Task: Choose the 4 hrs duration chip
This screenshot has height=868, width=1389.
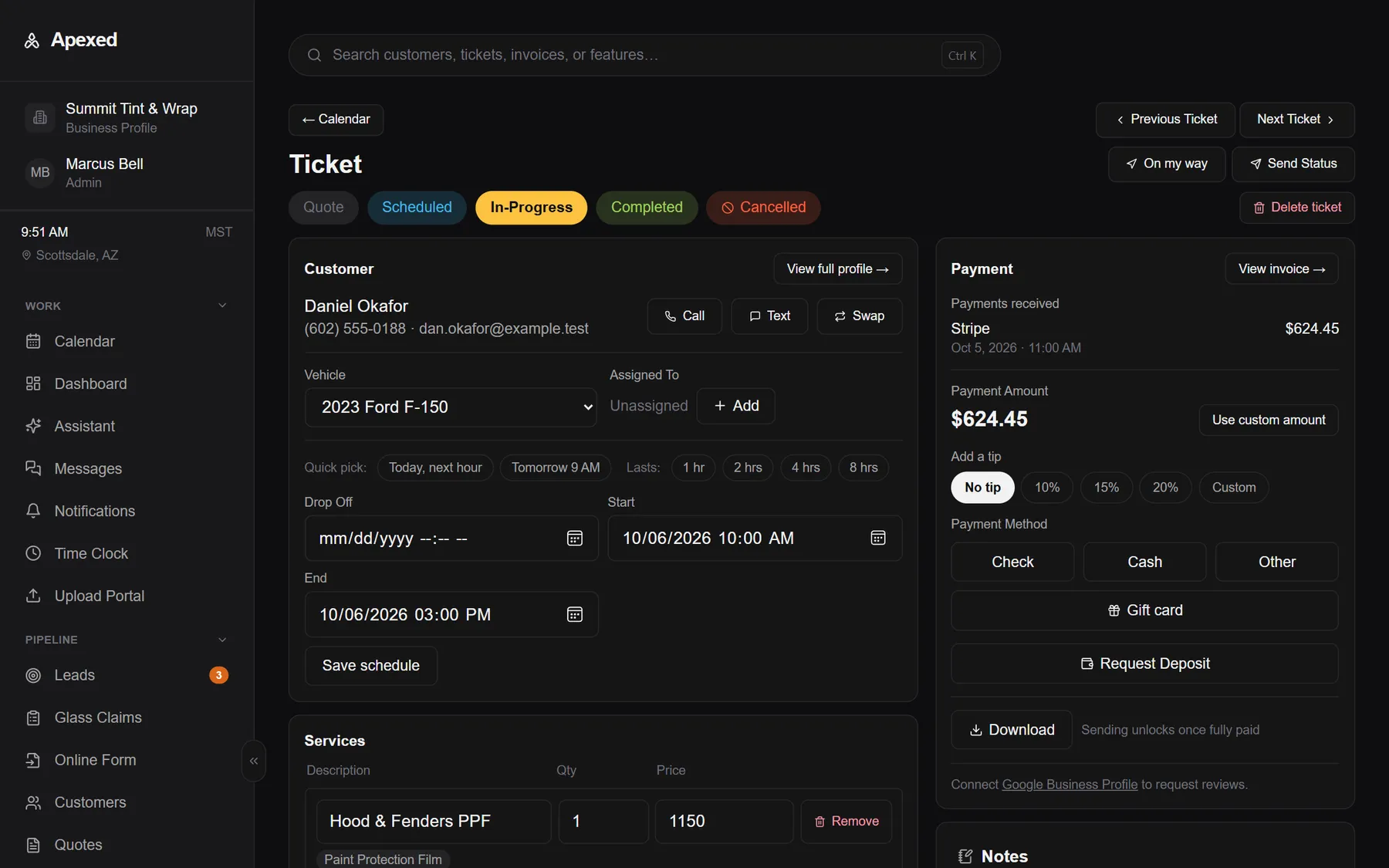Action: click(806, 468)
